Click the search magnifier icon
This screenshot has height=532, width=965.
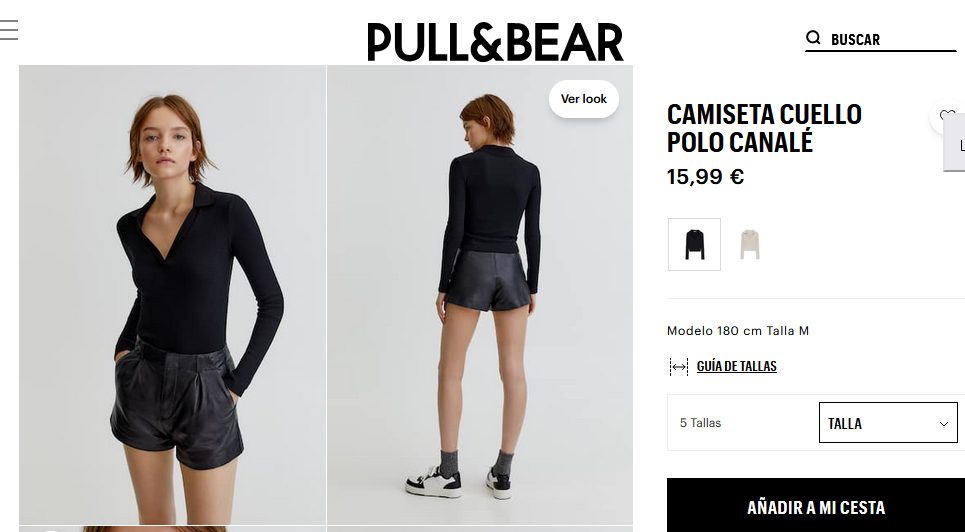813,38
